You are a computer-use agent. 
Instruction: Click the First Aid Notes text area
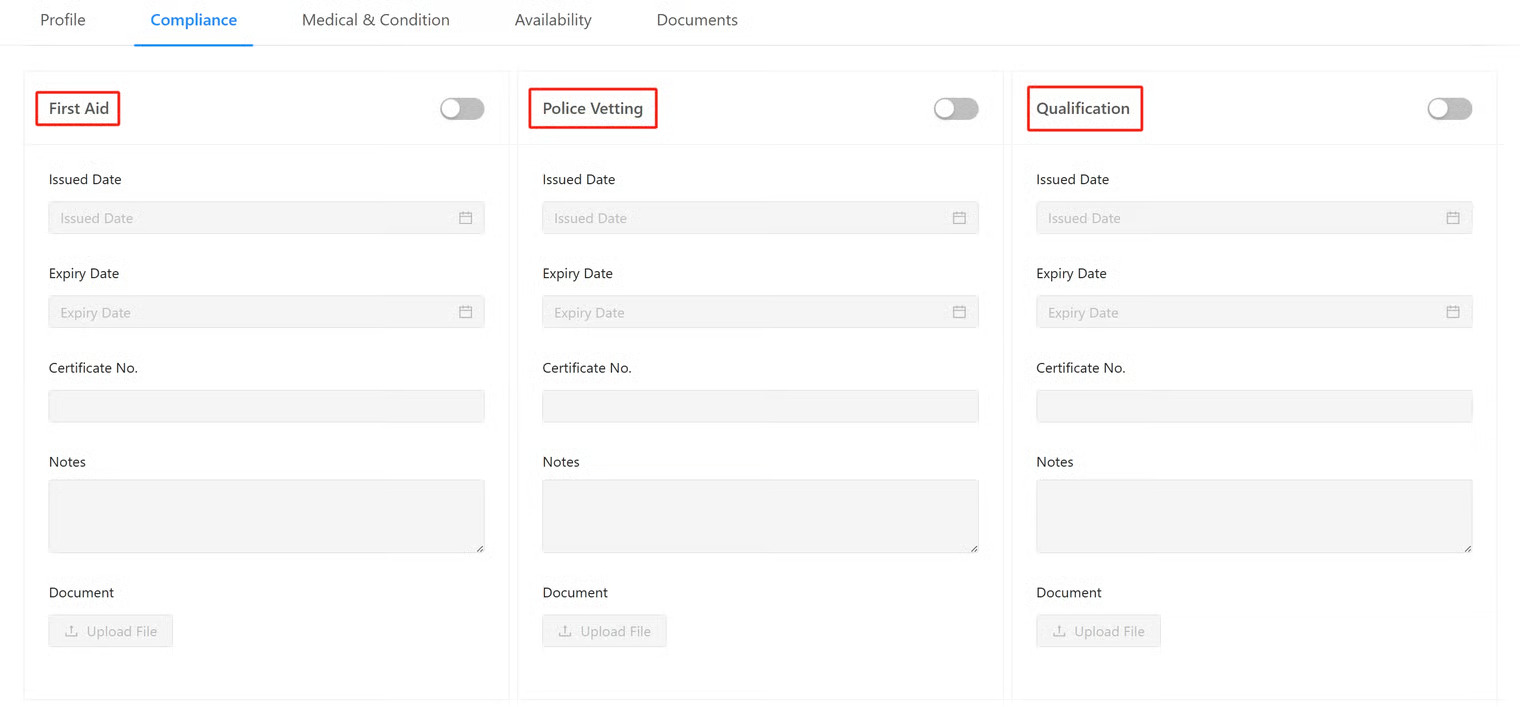[x=266, y=516]
